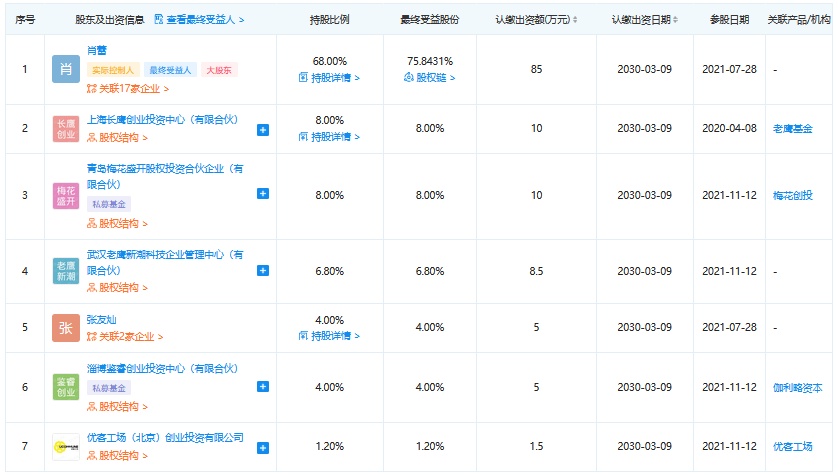The height and width of the screenshot is (475, 838).
Task: Open 伽利略资本 related product link
Action: tap(797, 388)
